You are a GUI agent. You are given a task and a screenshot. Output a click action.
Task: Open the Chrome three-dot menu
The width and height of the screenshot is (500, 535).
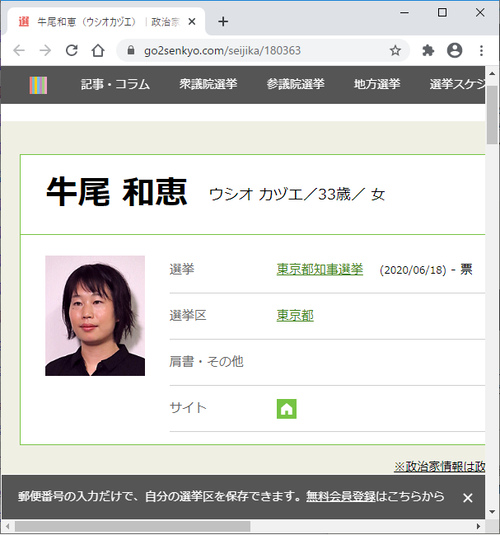click(481, 50)
